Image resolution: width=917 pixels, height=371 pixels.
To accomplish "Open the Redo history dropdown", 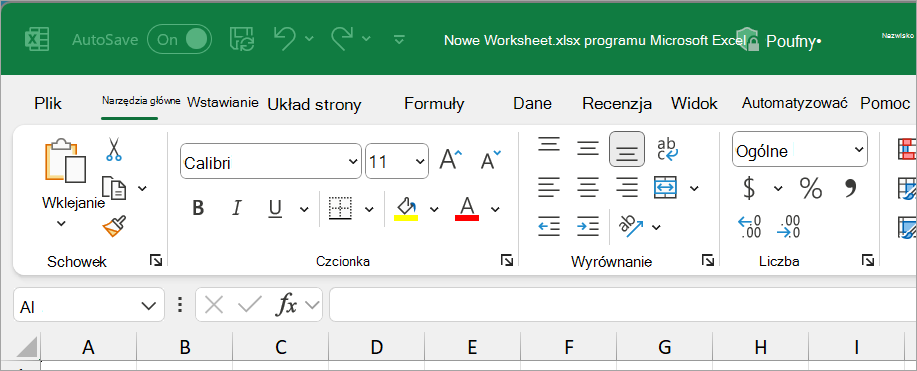I will (366, 39).
